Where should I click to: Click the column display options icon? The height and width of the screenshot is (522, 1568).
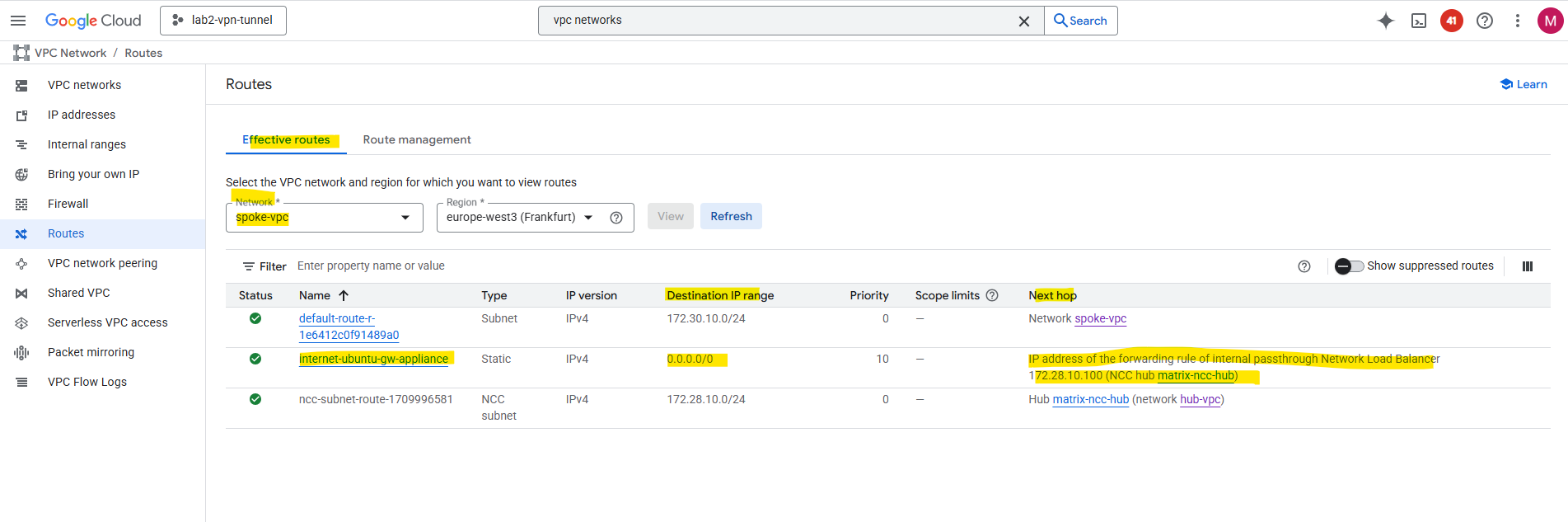coord(1527,266)
